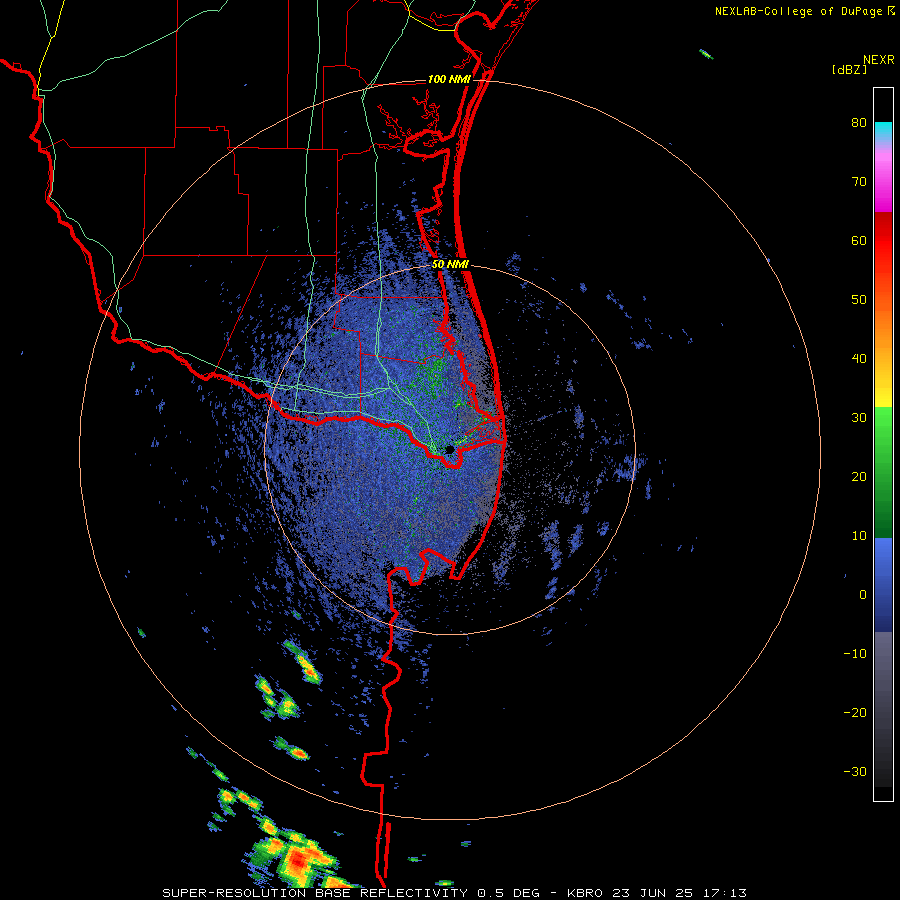This screenshot has width=900, height=900.
Task: Click the -10 value on the dBZ scale
Action: coord(855,654)
